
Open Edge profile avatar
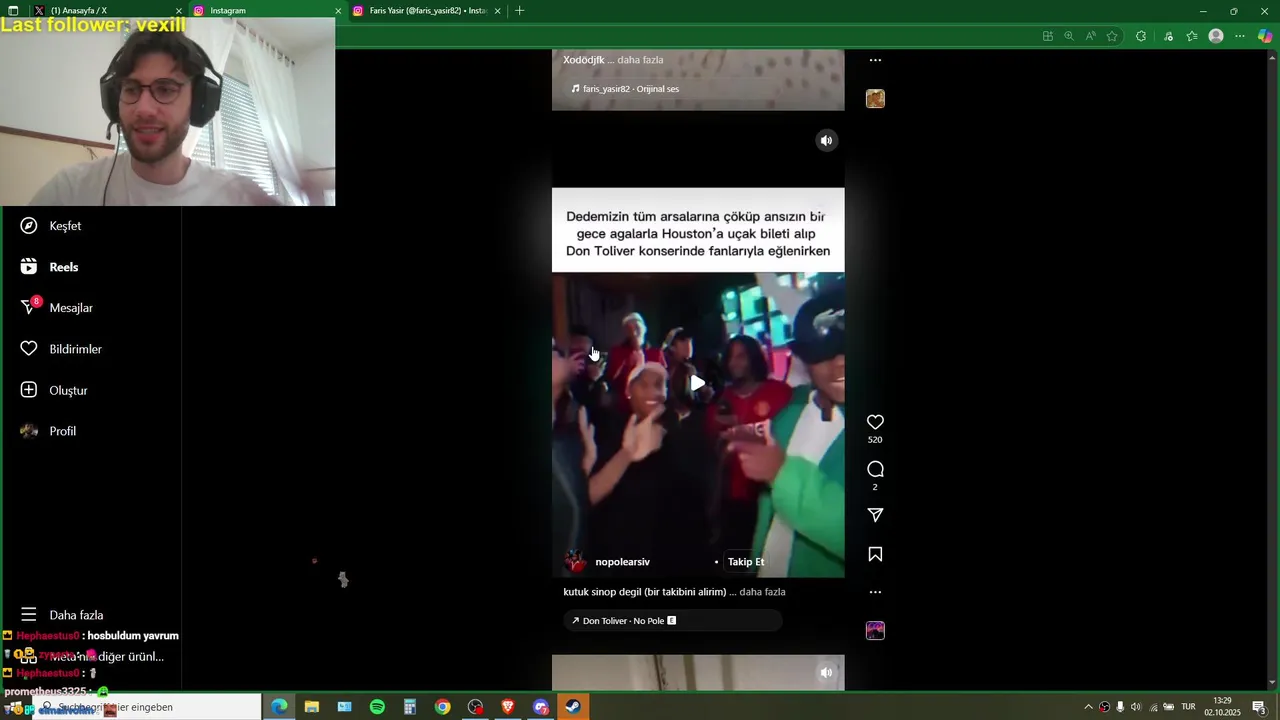coord(1216,36)
